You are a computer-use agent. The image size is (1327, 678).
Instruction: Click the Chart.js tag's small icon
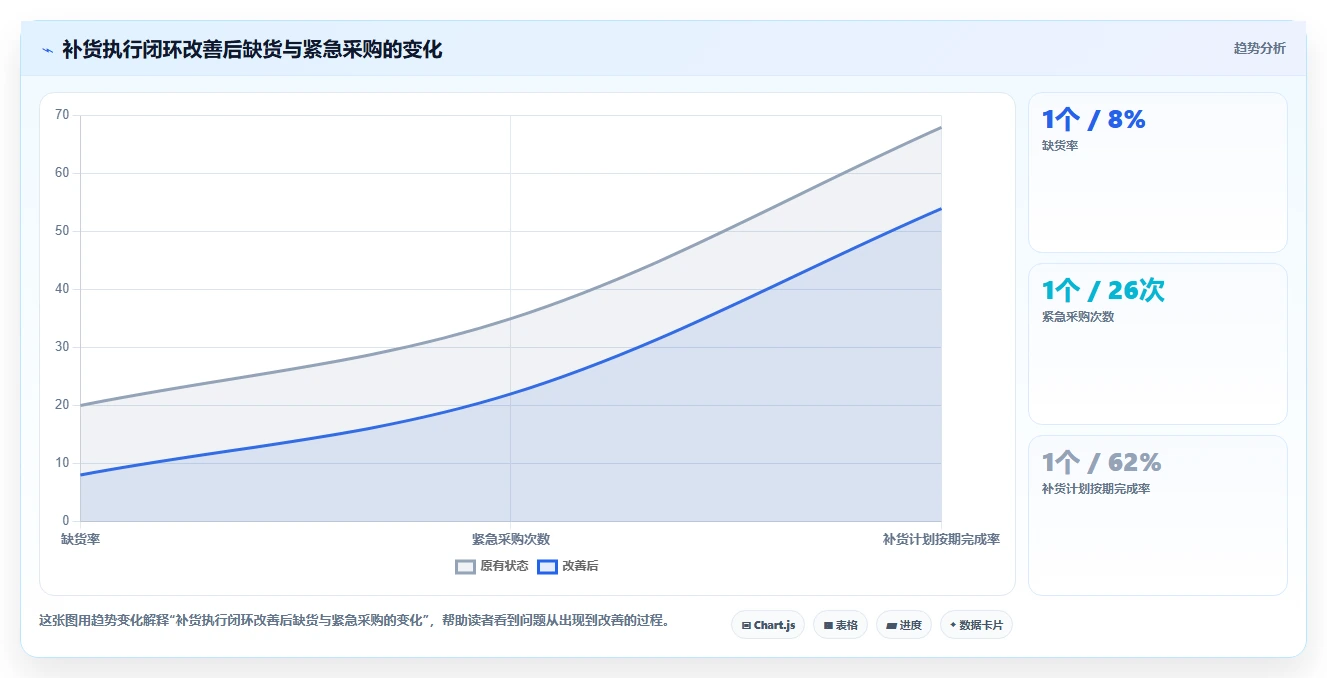point(746,625)
